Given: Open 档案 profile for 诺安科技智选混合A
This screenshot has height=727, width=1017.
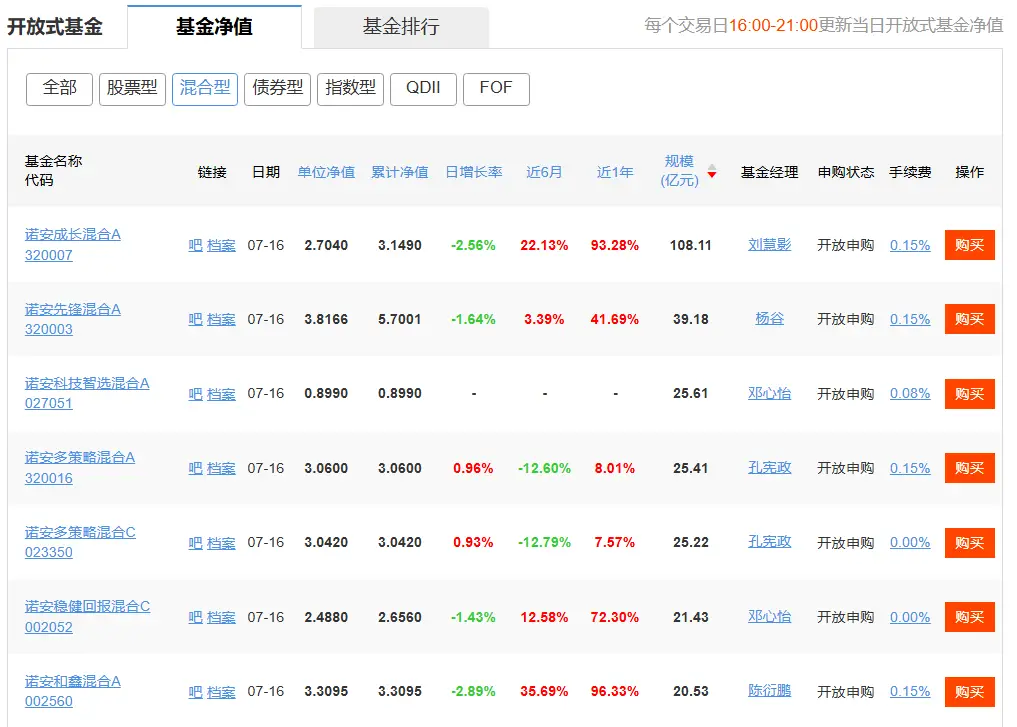Looking at the screenshot, I should (221, 394).
